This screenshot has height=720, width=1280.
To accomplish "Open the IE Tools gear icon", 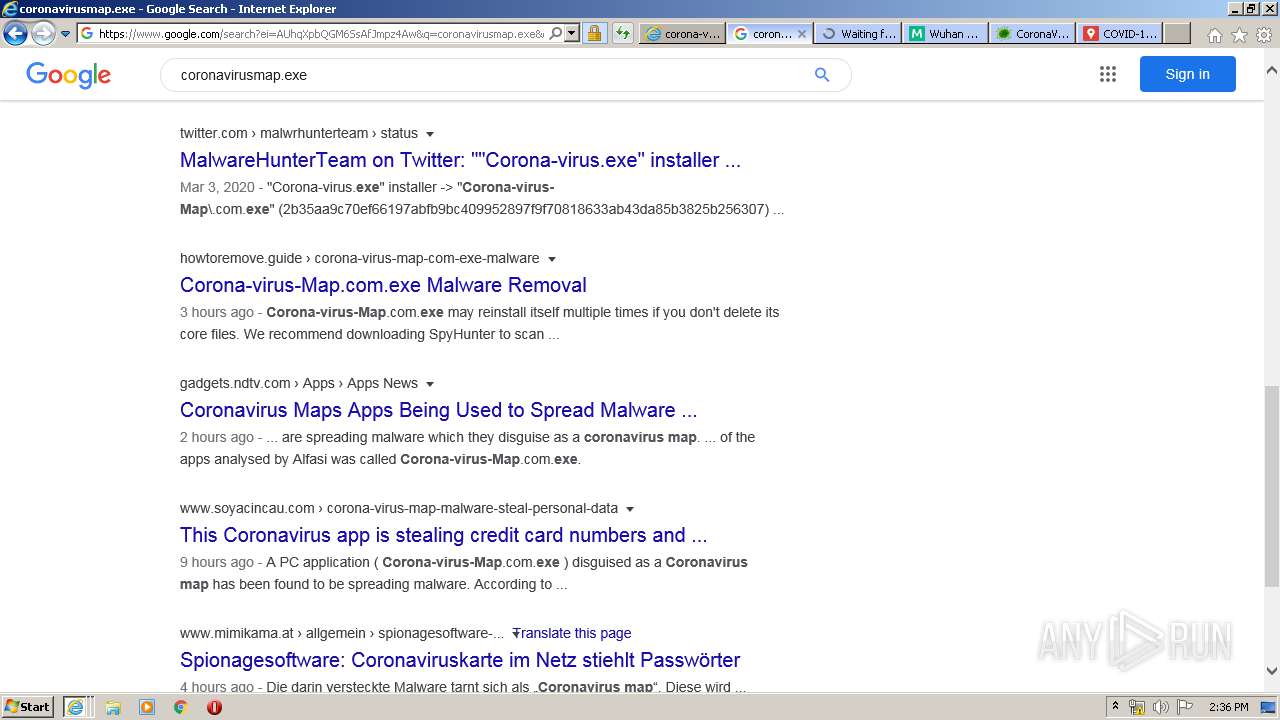I will pyautogui.click(x=1264, y=35).
